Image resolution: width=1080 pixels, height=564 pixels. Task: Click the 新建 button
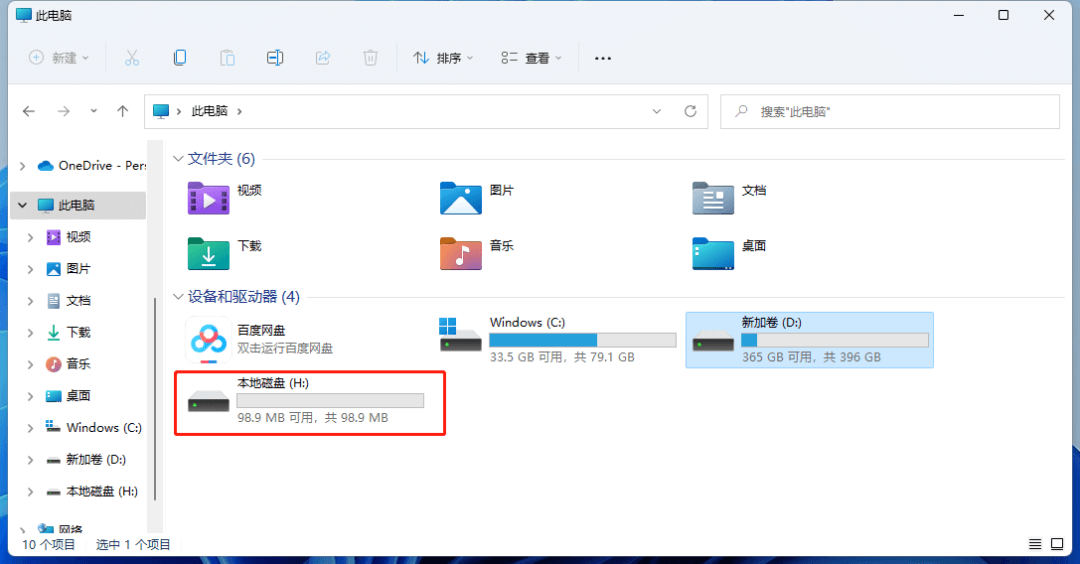pos(59,58)
